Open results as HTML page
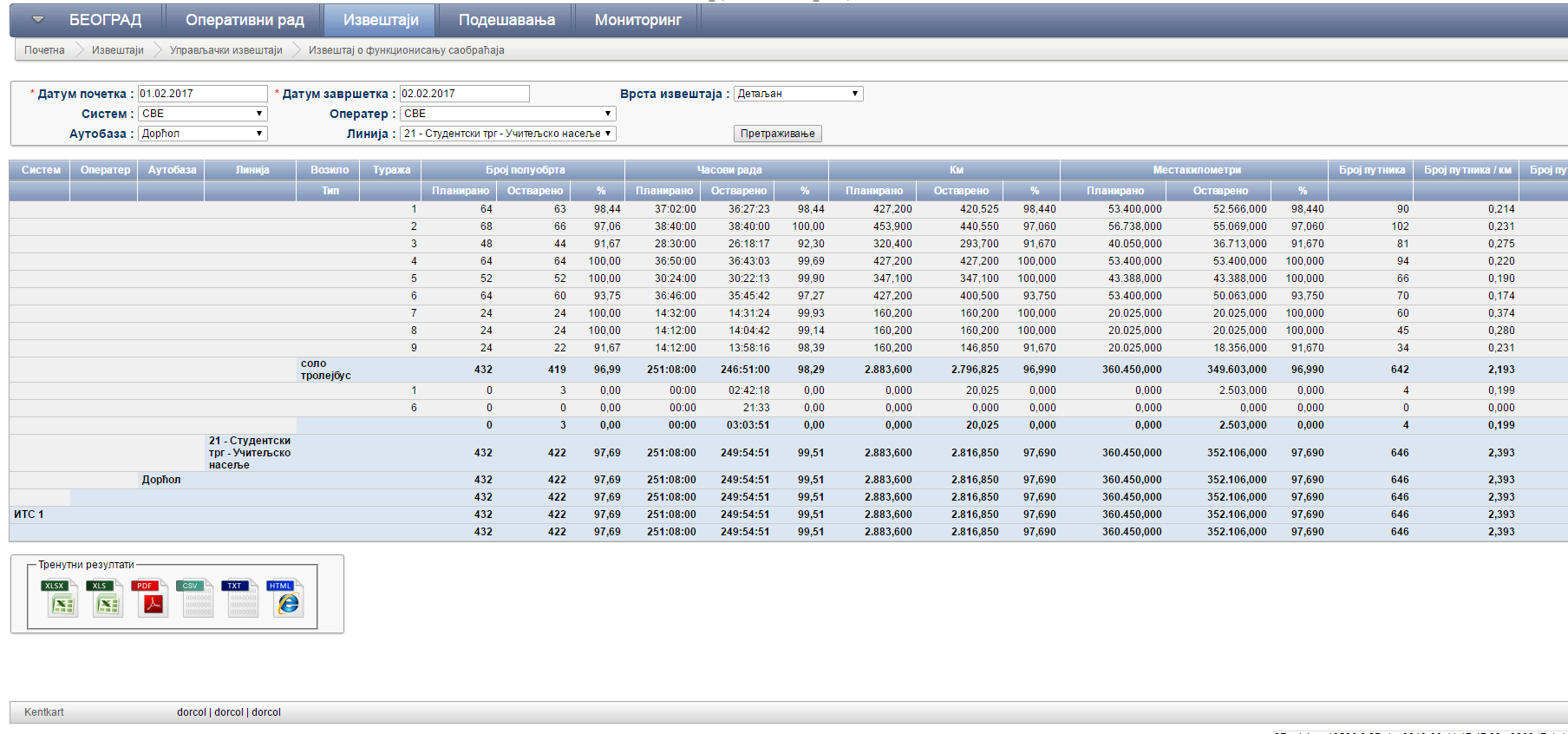 (284, 598)
